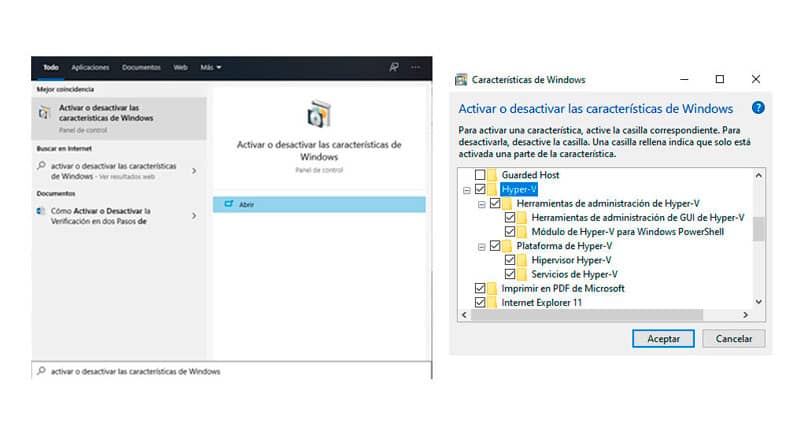Uncheck the Servicios de Hyper-V checkbox
The width and height of the screenshot is (806, 433).
510,274
